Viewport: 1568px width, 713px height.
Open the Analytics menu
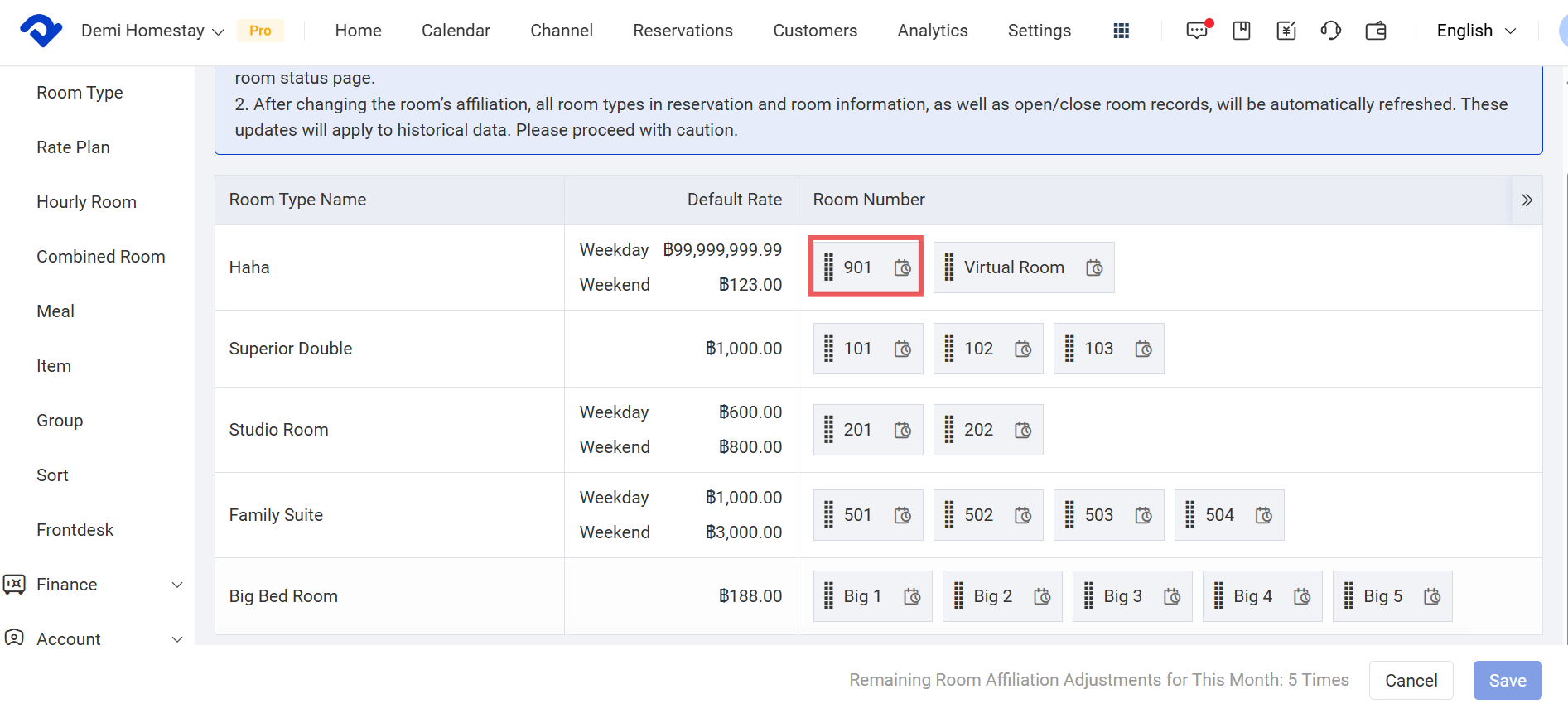(932, 31)
